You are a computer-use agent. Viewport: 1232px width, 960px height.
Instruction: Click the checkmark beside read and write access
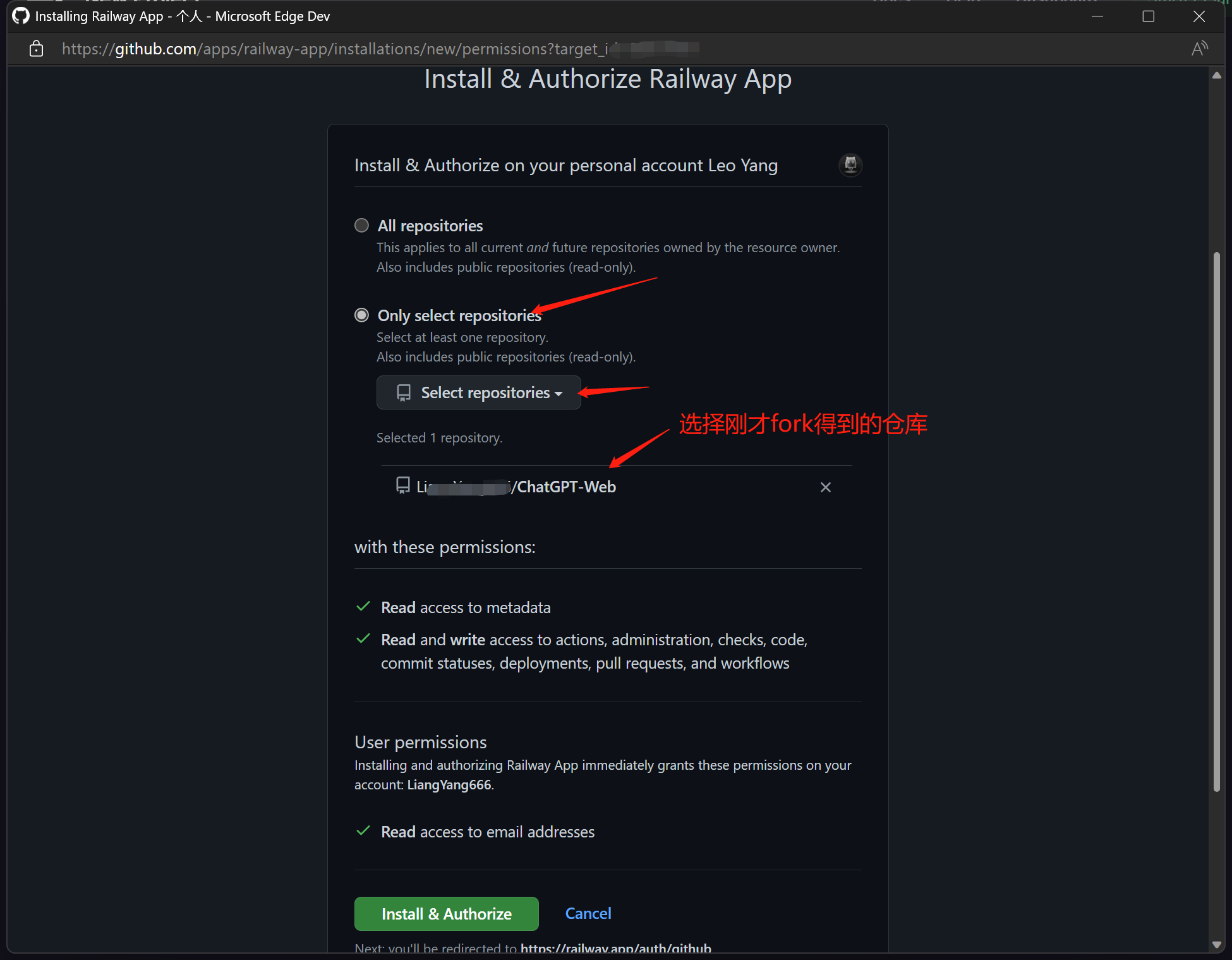(363, 639)
